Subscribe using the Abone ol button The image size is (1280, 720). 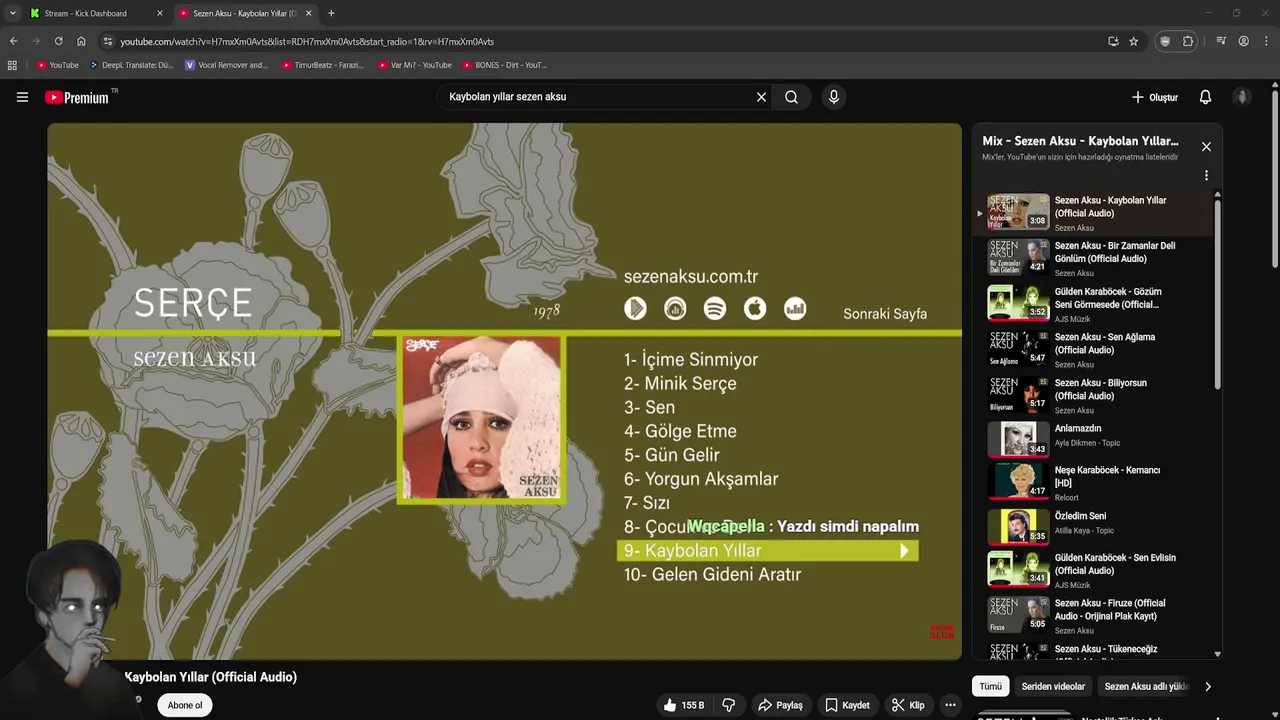coord(185,705)
